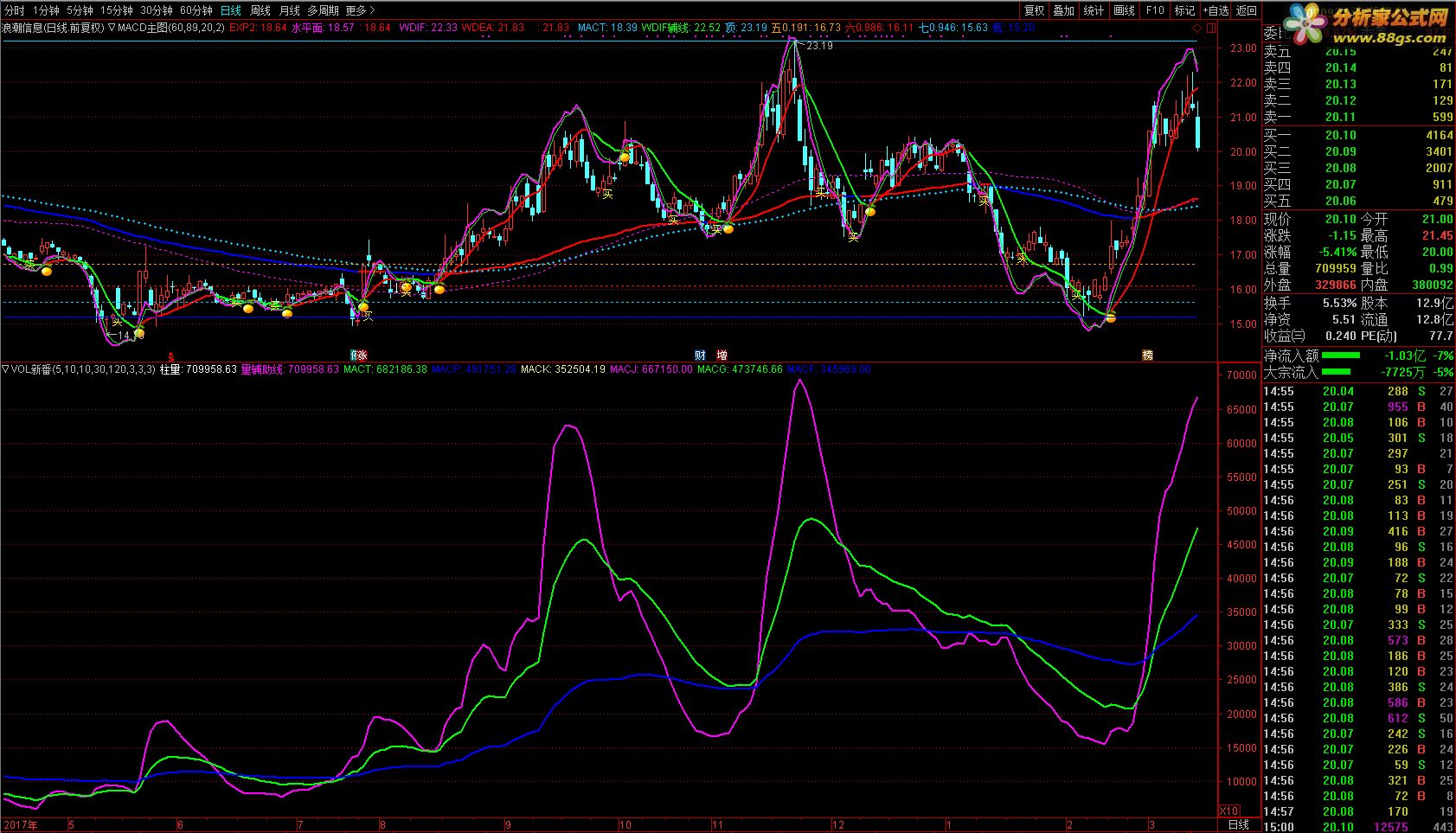Open the 增 event marker on the date strip
Screen dimensions: 1456x833
(x=722, y=356)
